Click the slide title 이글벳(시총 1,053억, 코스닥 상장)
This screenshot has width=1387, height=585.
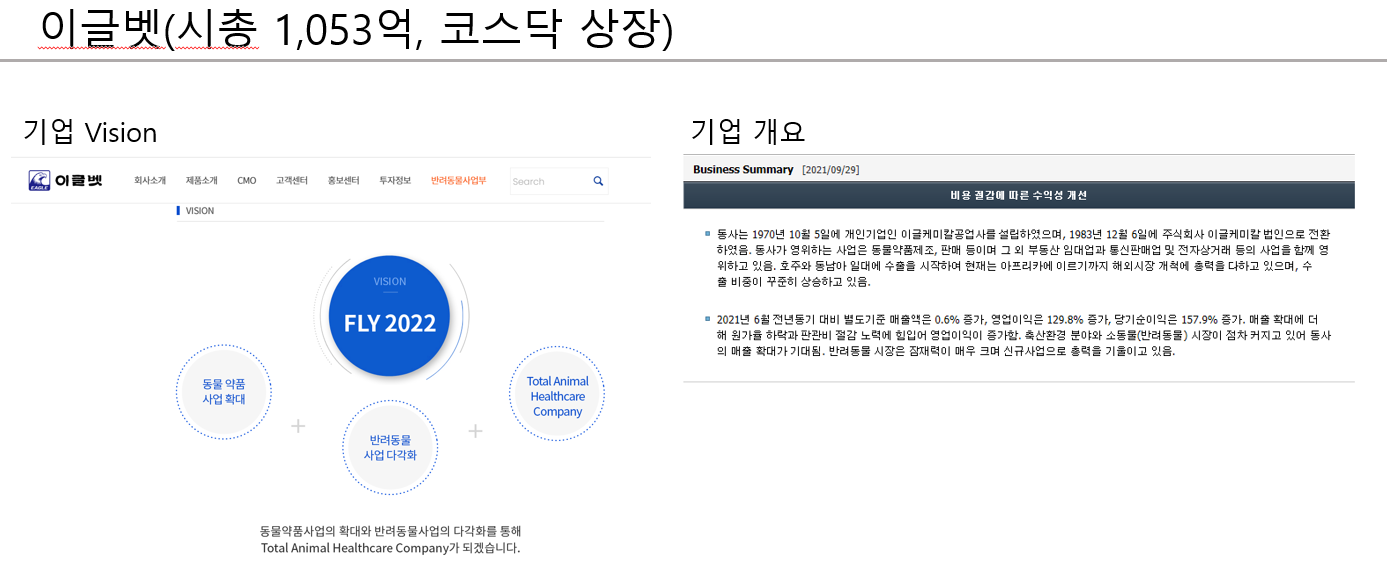click(x=356, y=29)
